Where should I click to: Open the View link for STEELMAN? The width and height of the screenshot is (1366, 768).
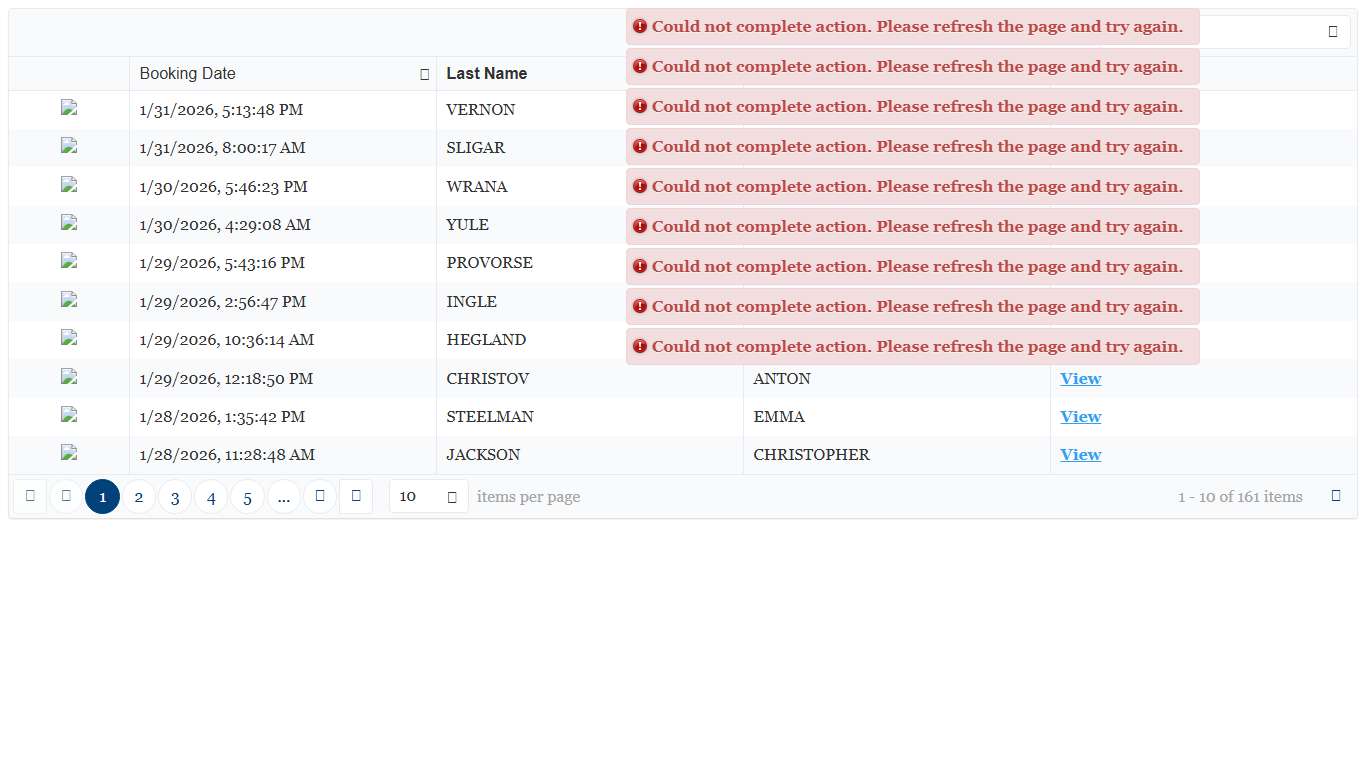1080,417
